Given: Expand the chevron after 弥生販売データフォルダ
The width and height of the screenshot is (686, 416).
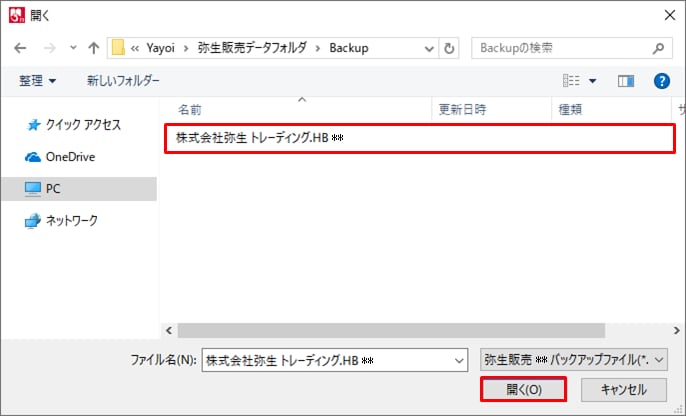Looking at the screenshot, I should click(318, 48).
